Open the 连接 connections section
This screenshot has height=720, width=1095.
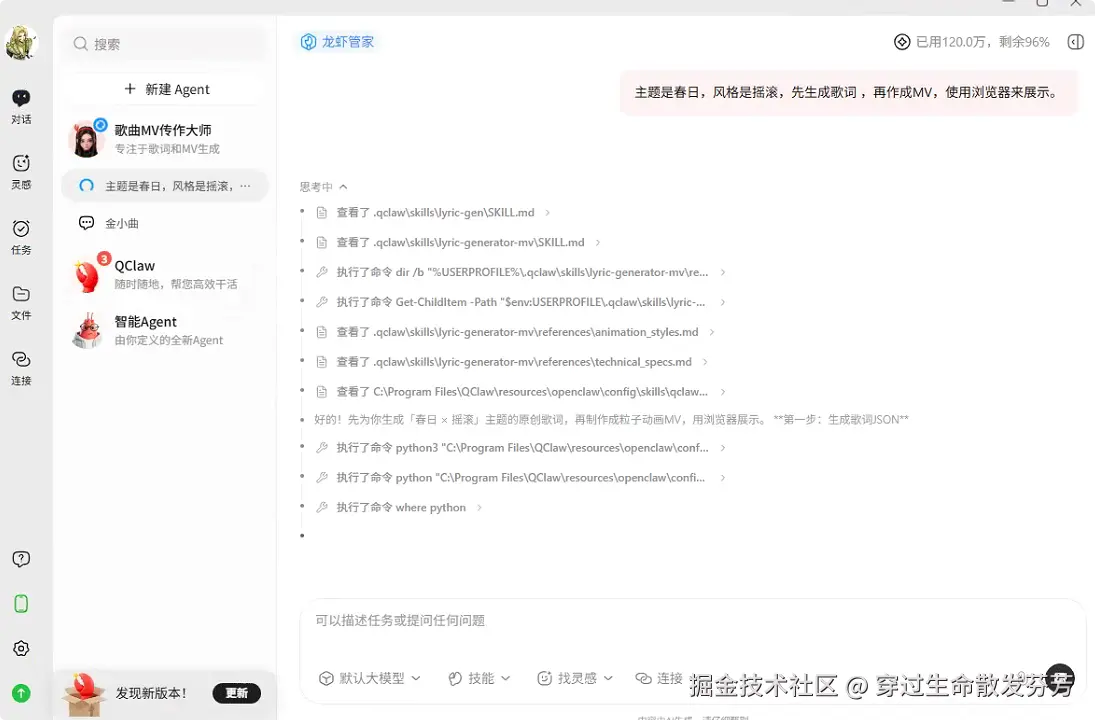click(21, 368)
